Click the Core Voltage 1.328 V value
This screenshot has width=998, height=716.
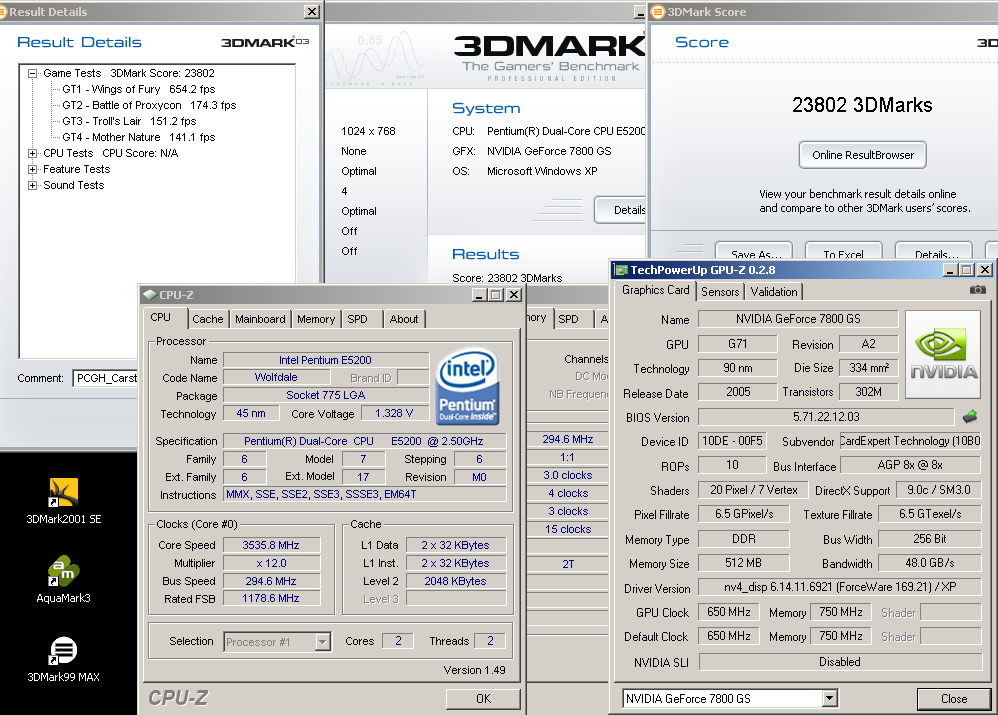(394, 413)
